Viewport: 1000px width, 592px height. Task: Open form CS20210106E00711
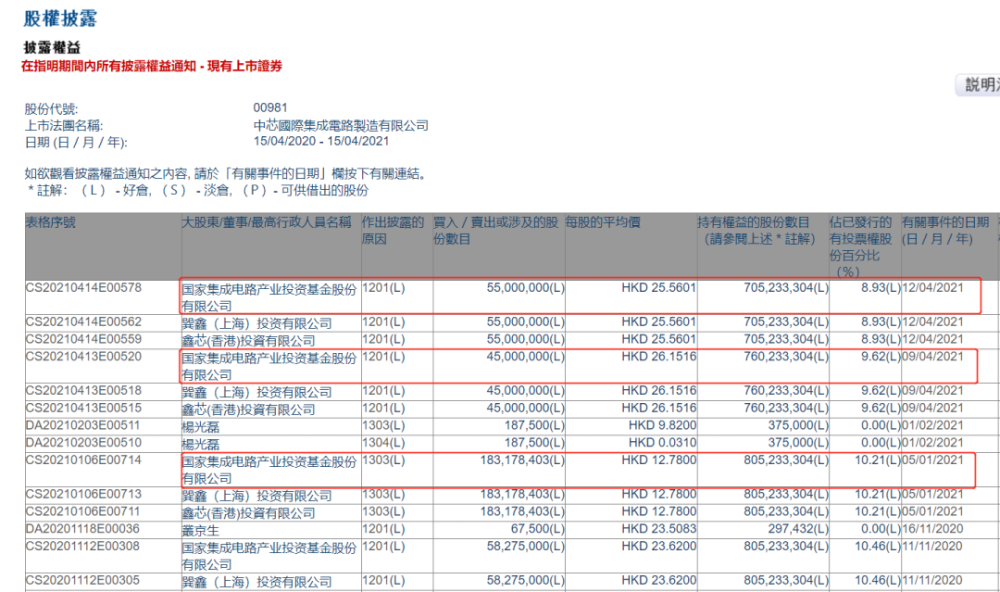(84, 511)
